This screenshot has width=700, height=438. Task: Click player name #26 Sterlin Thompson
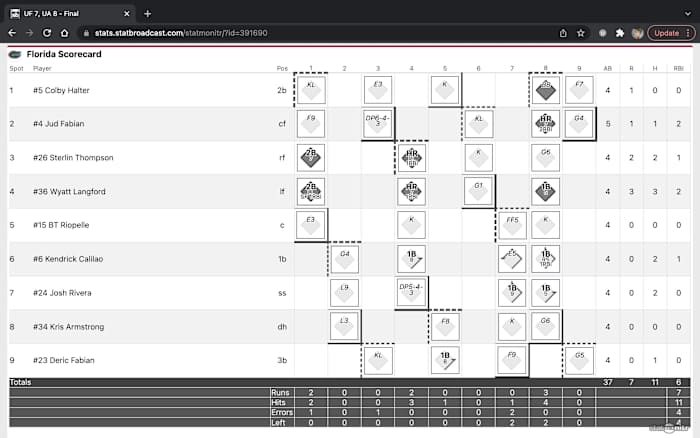73,158
